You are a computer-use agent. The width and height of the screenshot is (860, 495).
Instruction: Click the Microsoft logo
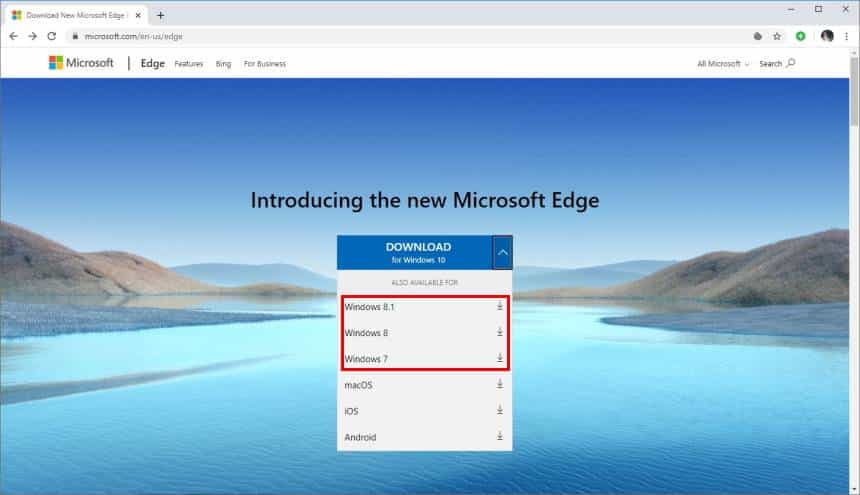click(81, 63)
